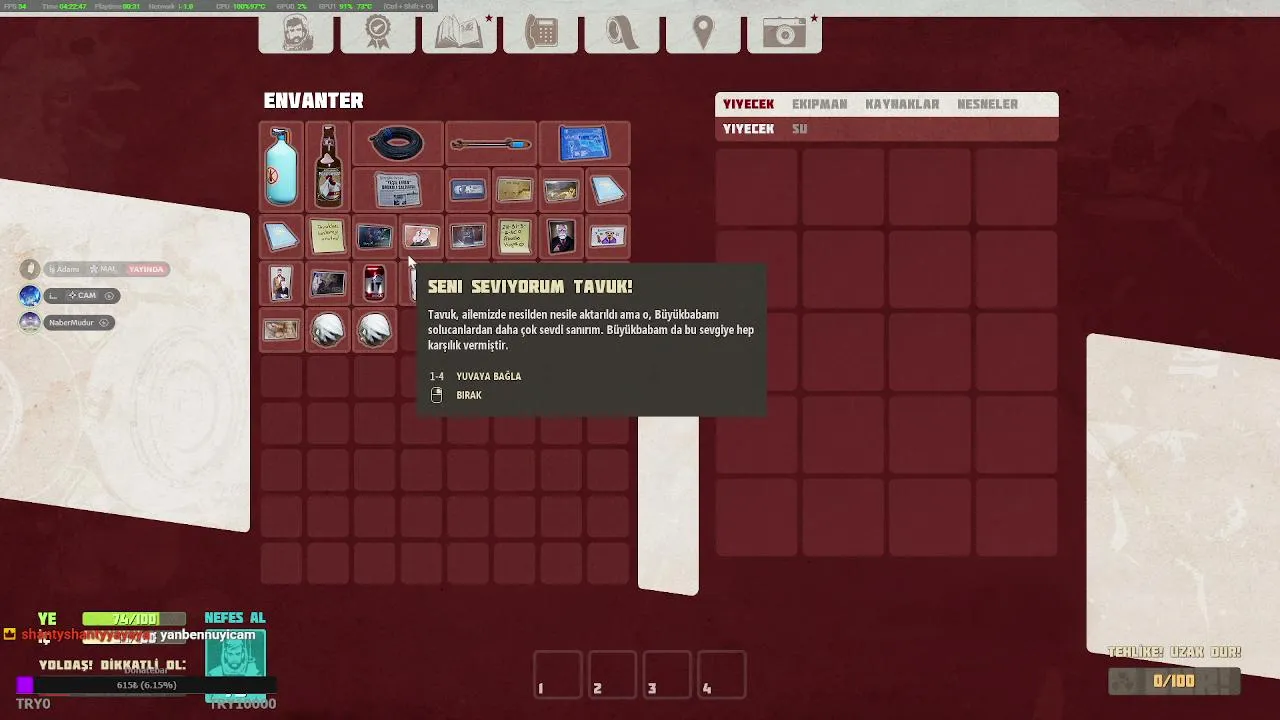The image size is (1280, 720).
Task: Select the portrait photo of two men
Action: (281, 284)
